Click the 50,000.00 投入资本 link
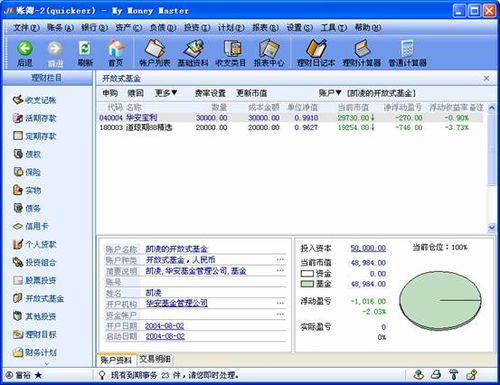This screenshot has height=385, width=500. point(368,248)
